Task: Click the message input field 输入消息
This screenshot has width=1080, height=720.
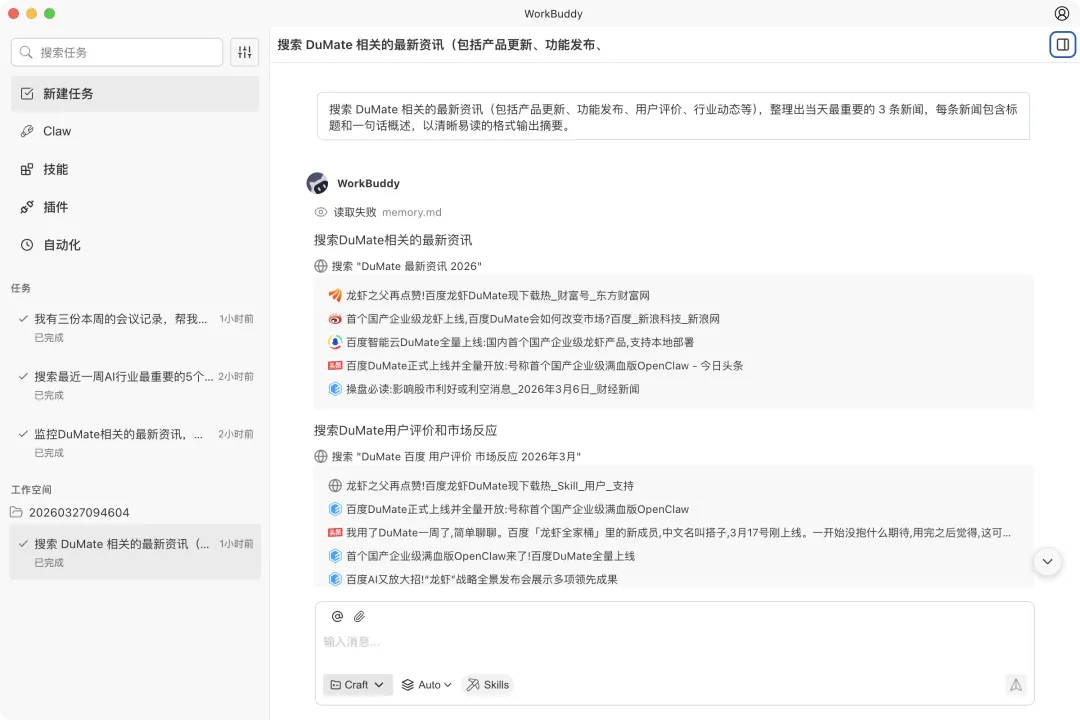Action: [x=674, y=642]
